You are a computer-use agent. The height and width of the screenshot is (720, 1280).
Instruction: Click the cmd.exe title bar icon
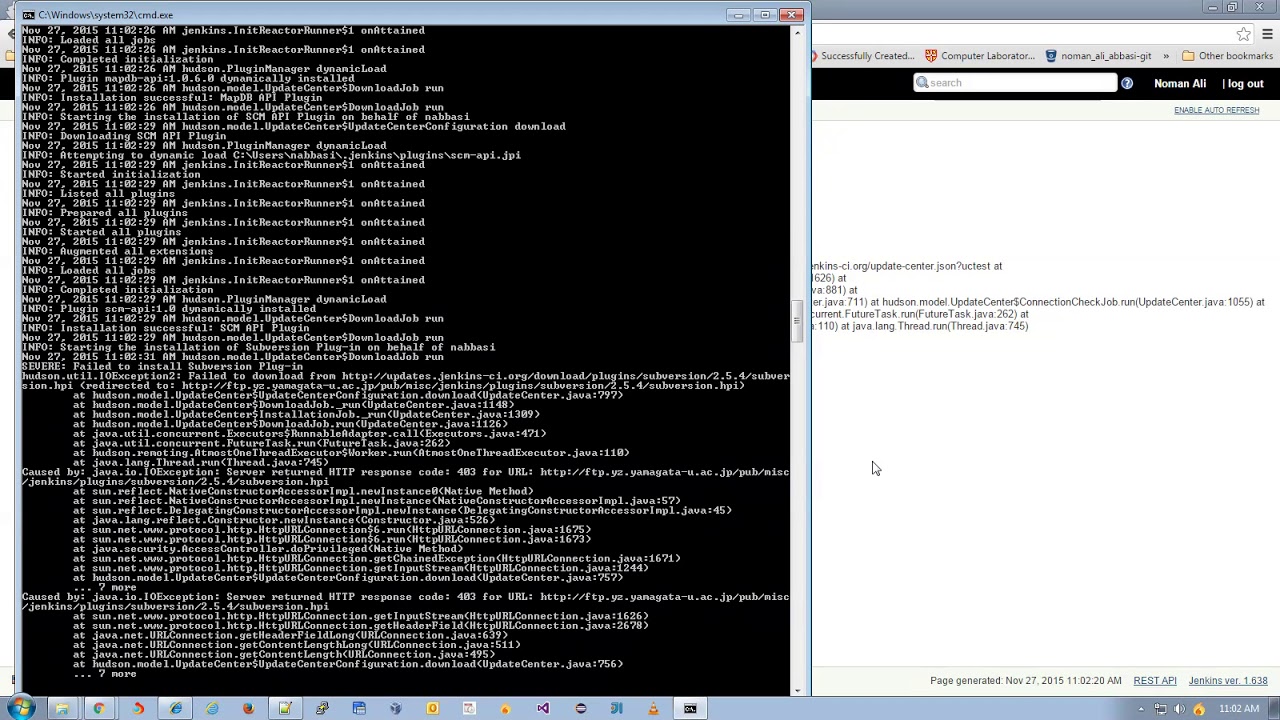[28, 15]
